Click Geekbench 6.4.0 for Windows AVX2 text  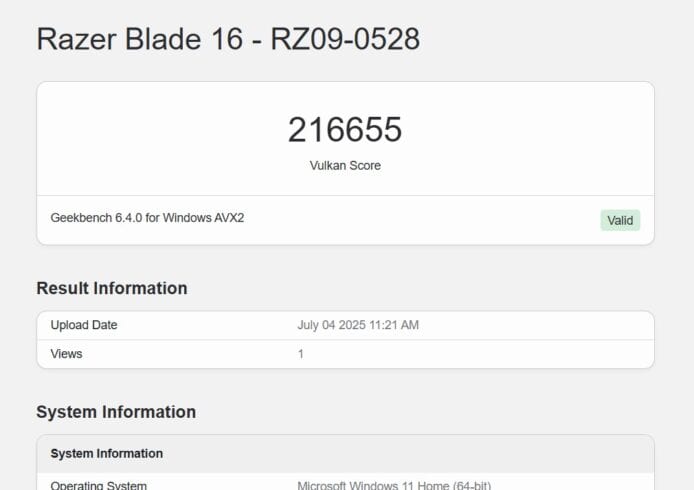147,218
